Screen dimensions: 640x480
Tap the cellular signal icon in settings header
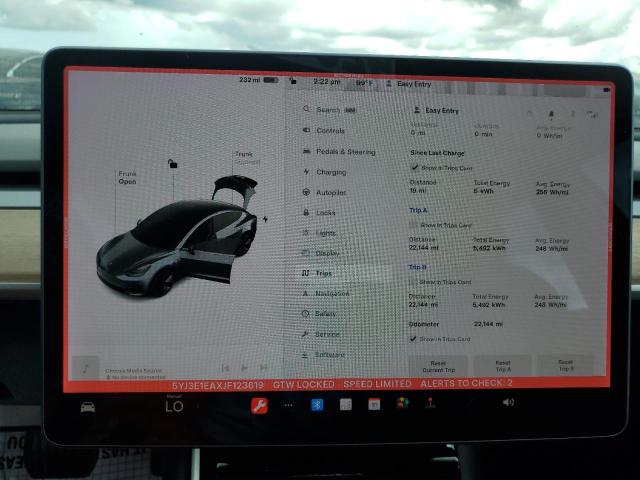point(592,115)
